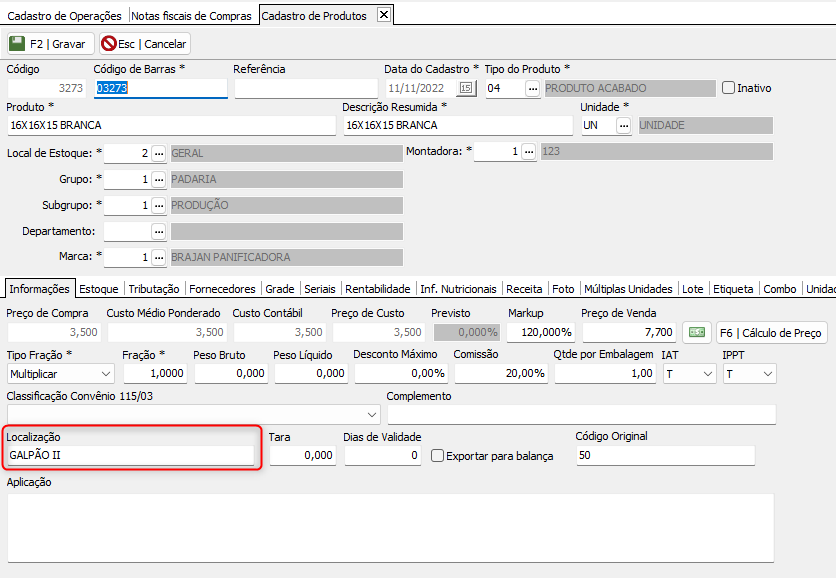Expand the Classificação Convênio 115/03 dropdown
Screen dimensions: 836x578
coord(372,414)
